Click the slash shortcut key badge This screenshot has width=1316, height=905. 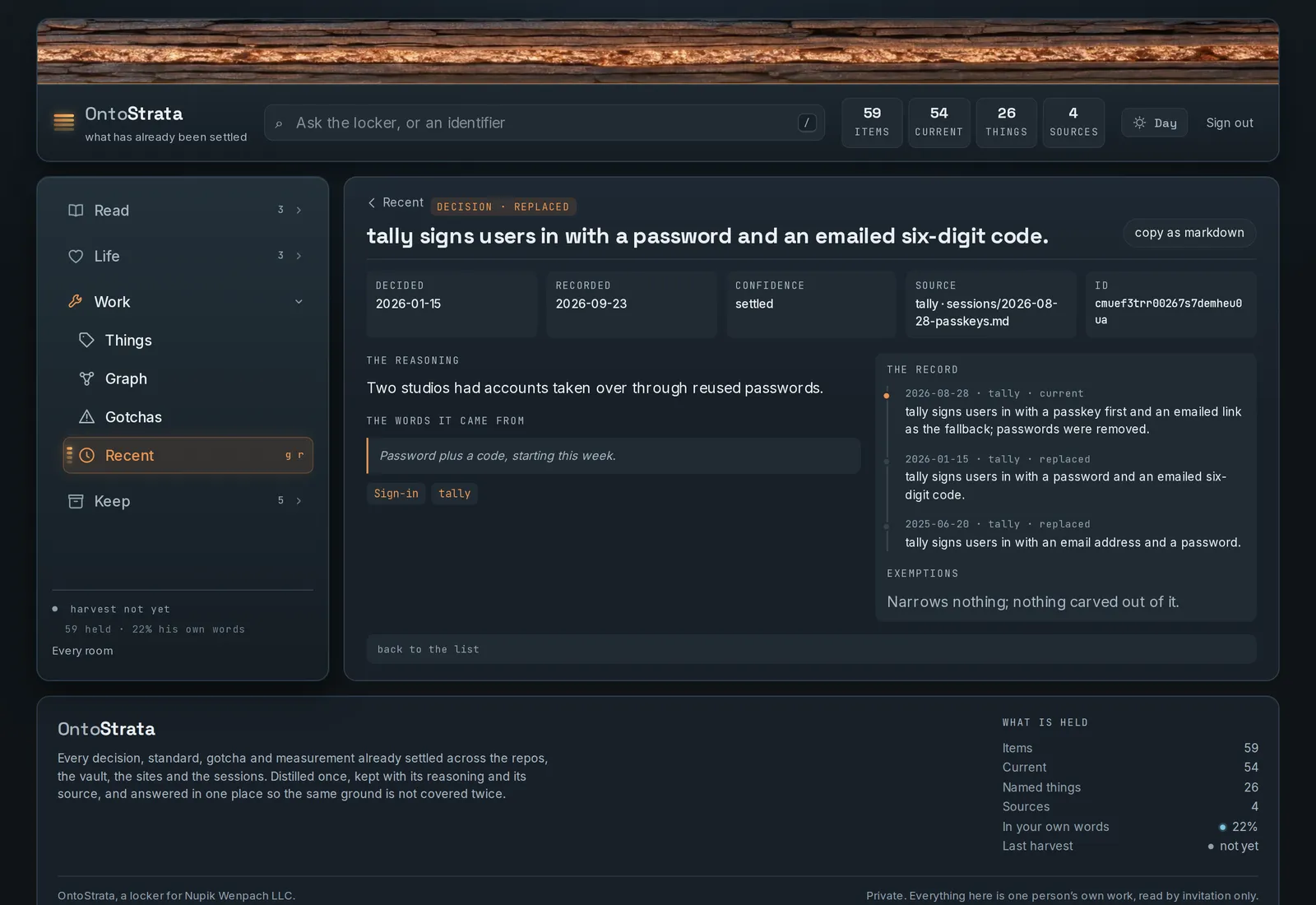pos(807,123)
